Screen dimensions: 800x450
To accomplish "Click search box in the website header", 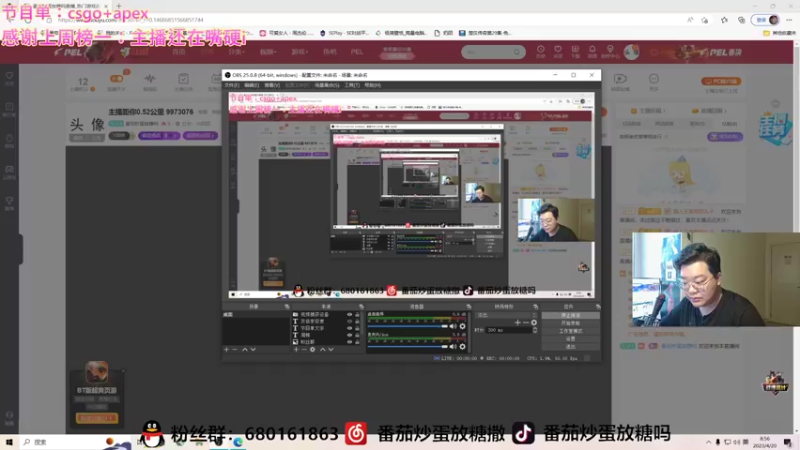I will 493,52.
